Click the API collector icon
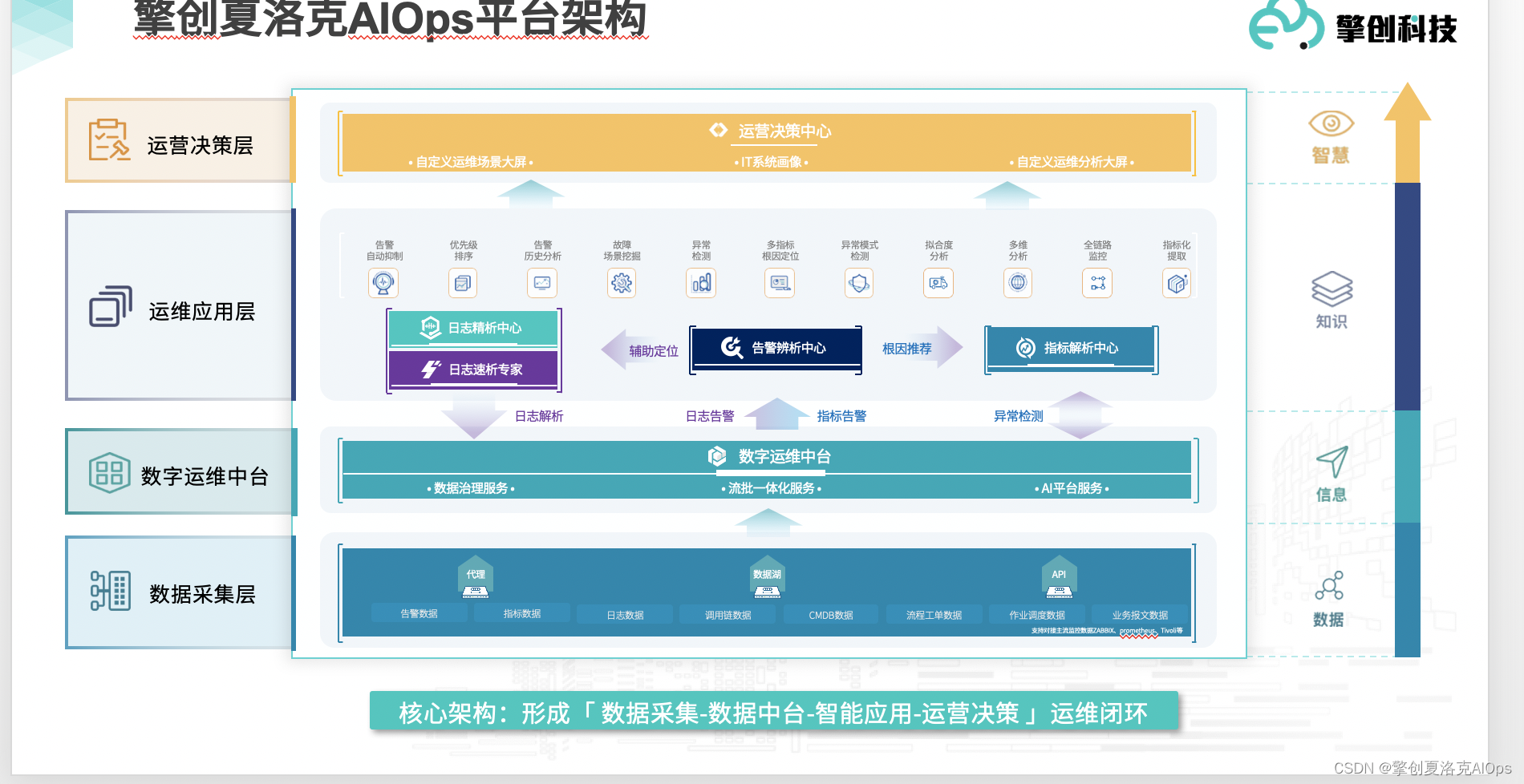This screenshot has width=1524, height=784. coord(1059,578)
